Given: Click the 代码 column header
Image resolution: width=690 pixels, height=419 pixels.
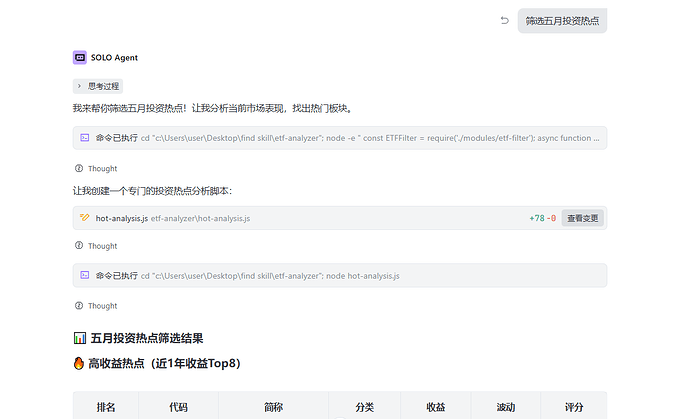Looking at the screenshot, I should coord(178,407).
